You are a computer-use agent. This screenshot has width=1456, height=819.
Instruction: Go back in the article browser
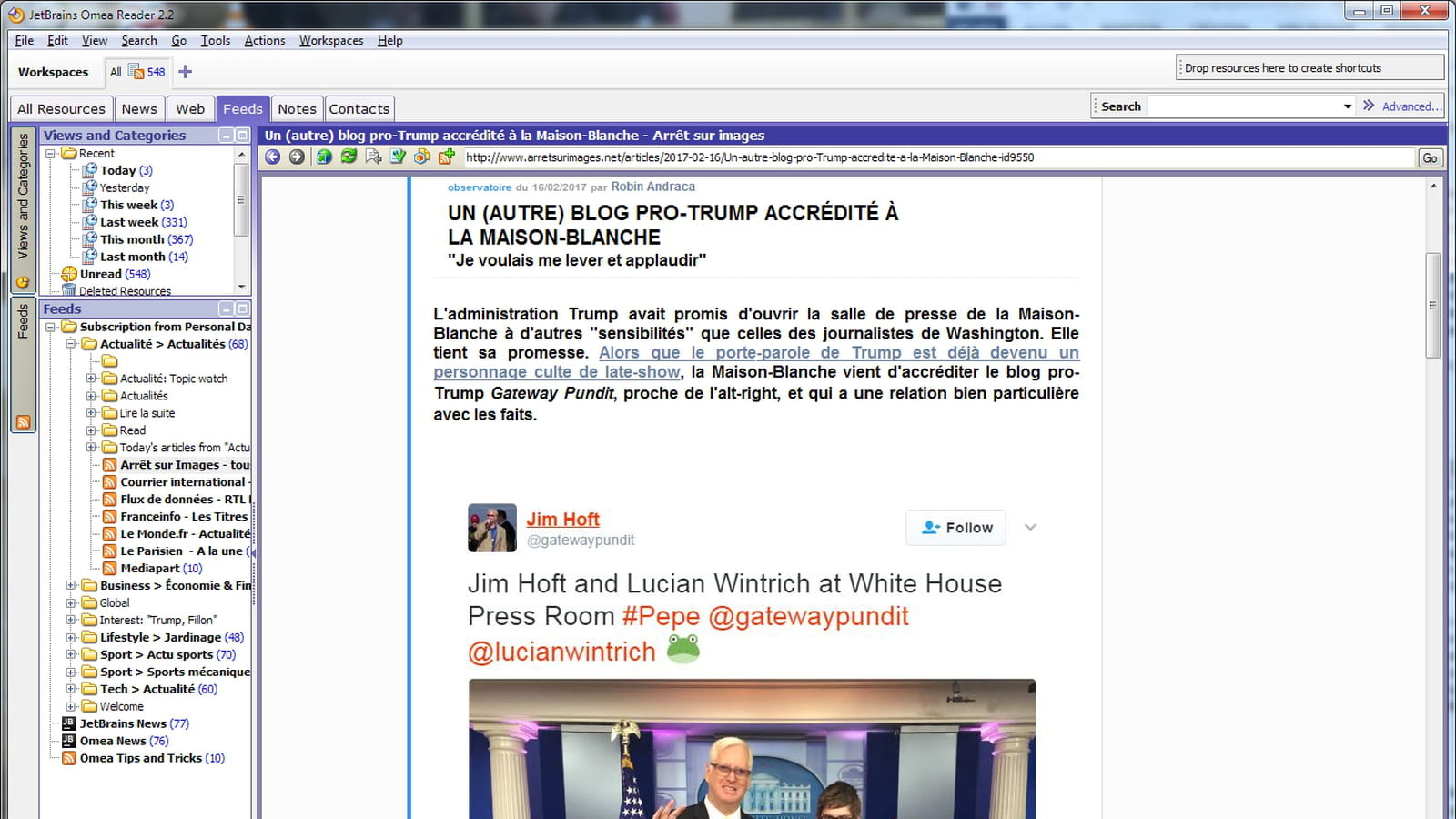pos(272,157)
